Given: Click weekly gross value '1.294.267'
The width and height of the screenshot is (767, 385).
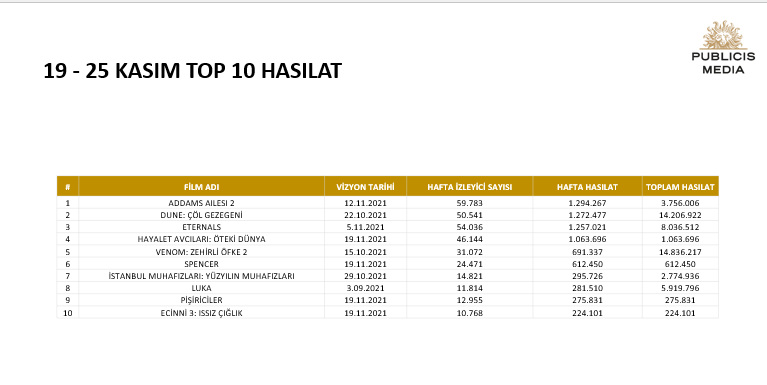Looking at the screenshot, I should [587, 203].
